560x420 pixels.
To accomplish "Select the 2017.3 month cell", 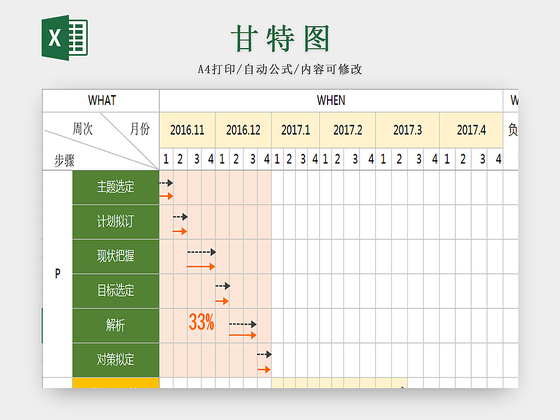I will (408, 130).
